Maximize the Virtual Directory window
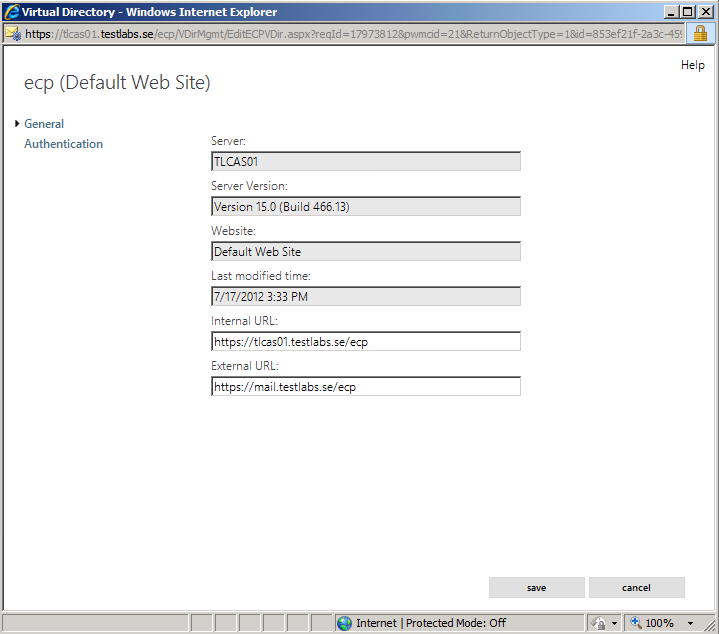Viewport: 719px width, 634px height. pyautogui.click(x=688, y=12)
